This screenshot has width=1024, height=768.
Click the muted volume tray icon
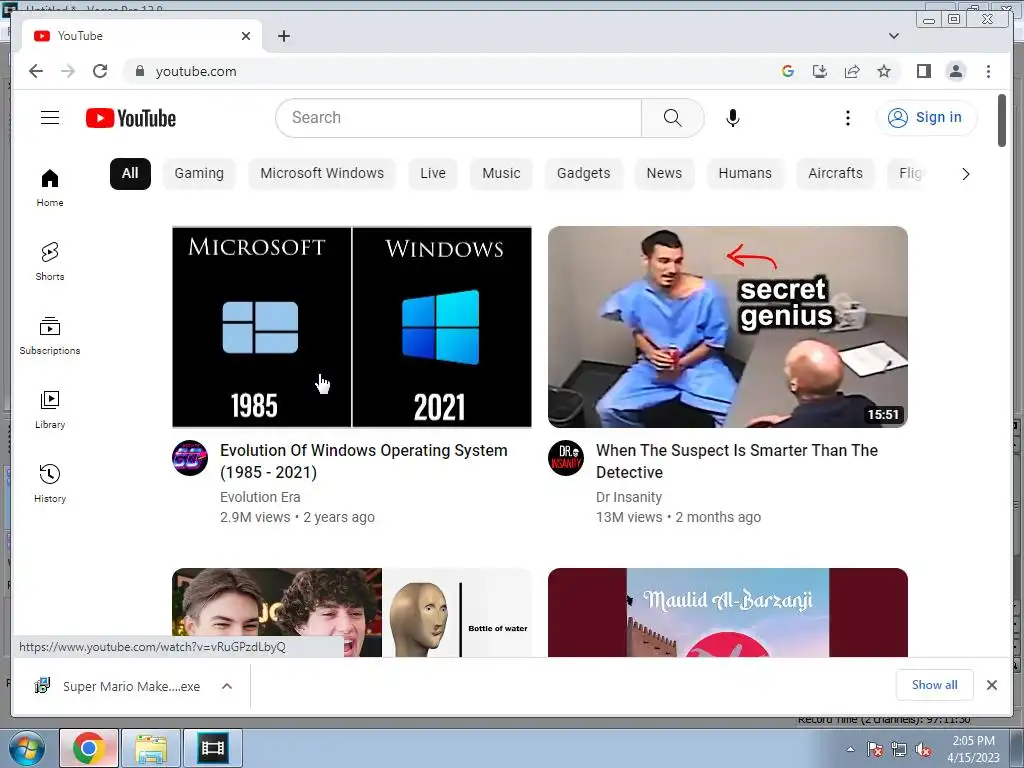[923, 750]
